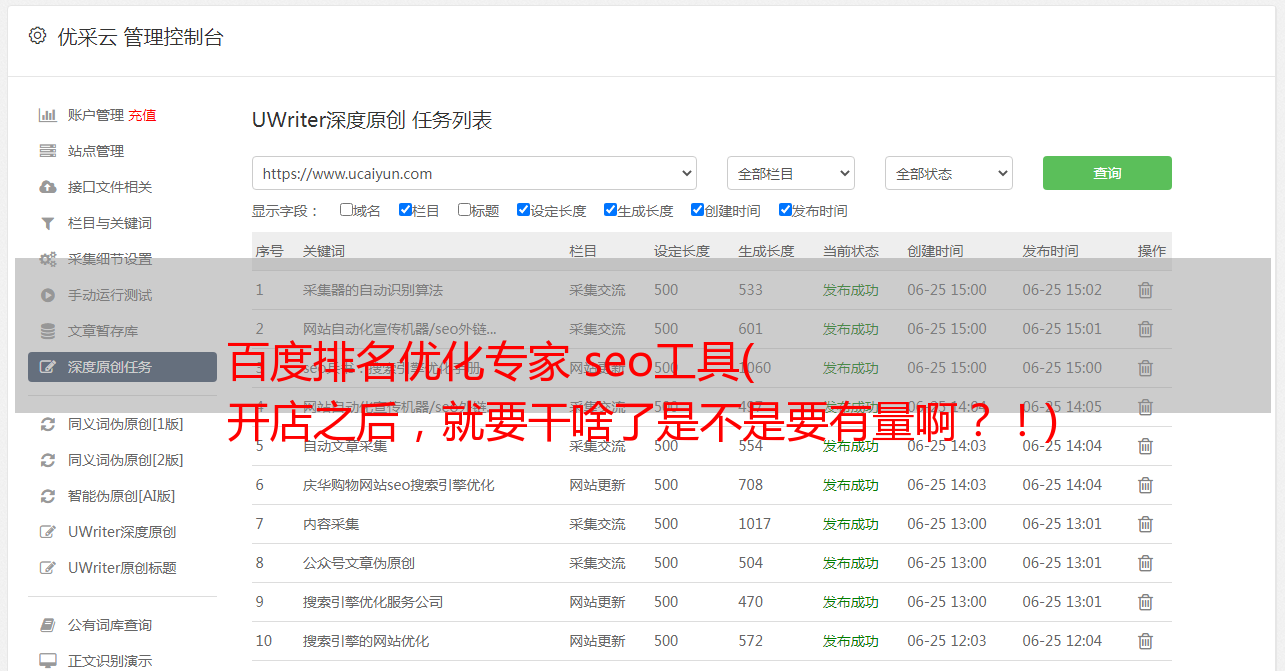Enable the 域名 display field checkbox

(x=346, y=210)
